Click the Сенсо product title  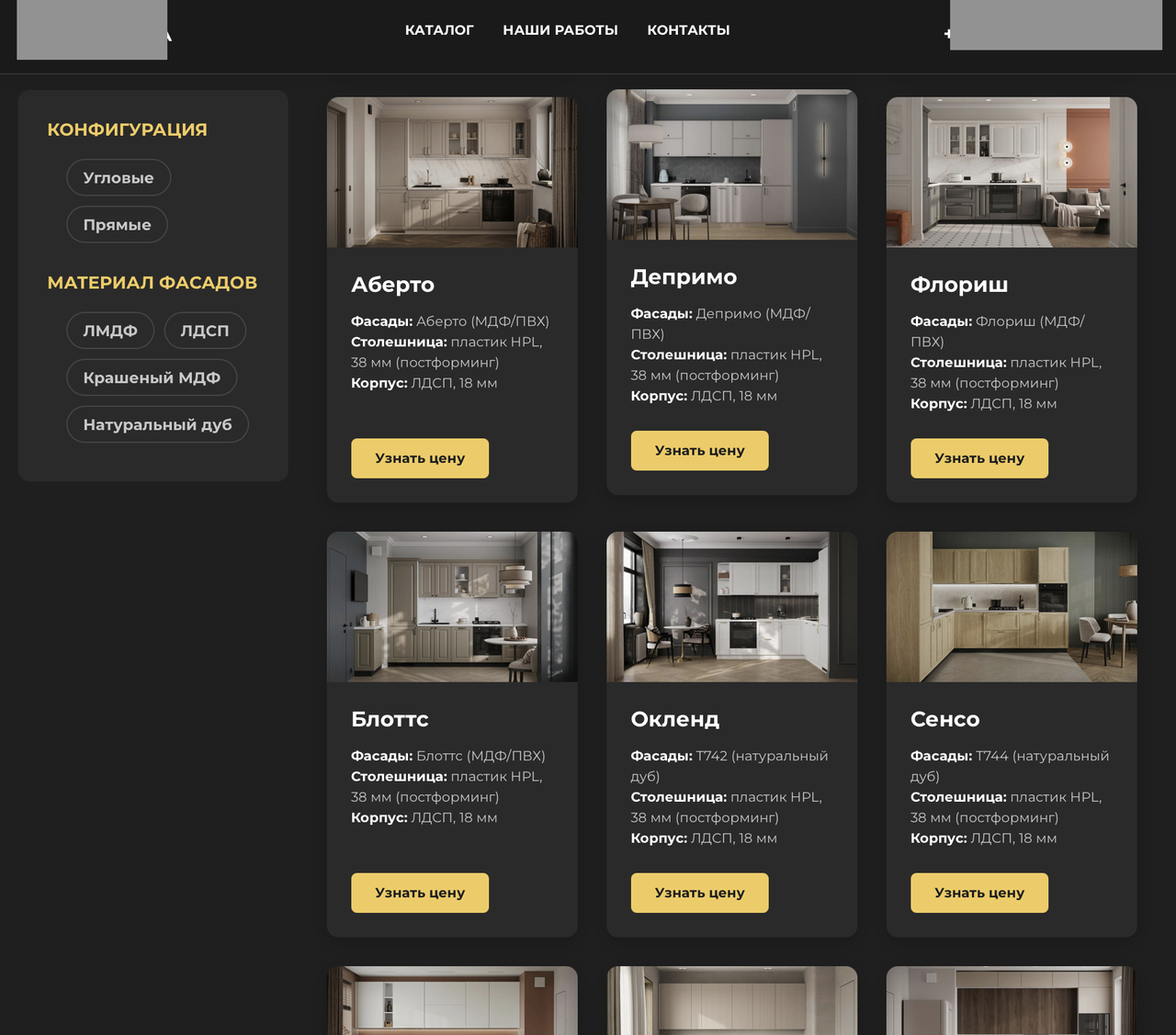944,719
